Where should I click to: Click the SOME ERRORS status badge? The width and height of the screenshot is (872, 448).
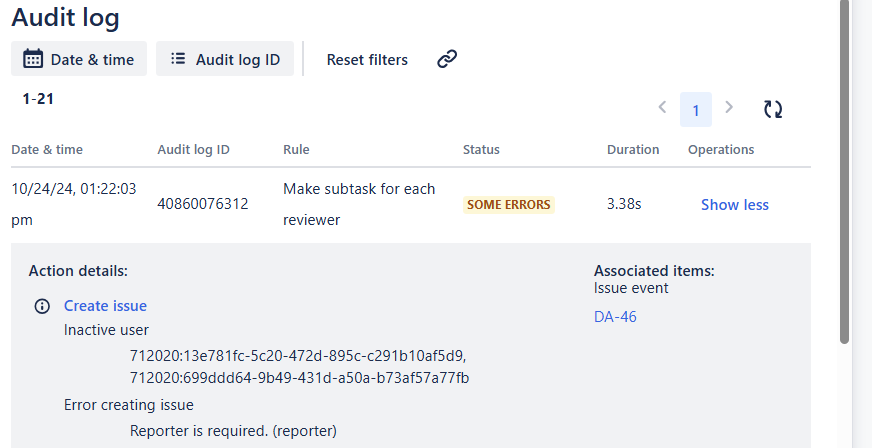click(x=508, y=205)
